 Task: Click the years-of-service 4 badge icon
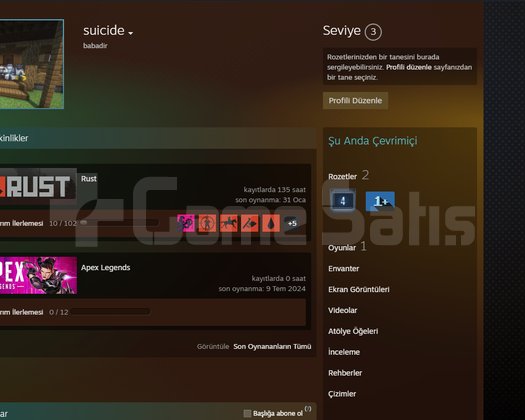coord(343,201)
